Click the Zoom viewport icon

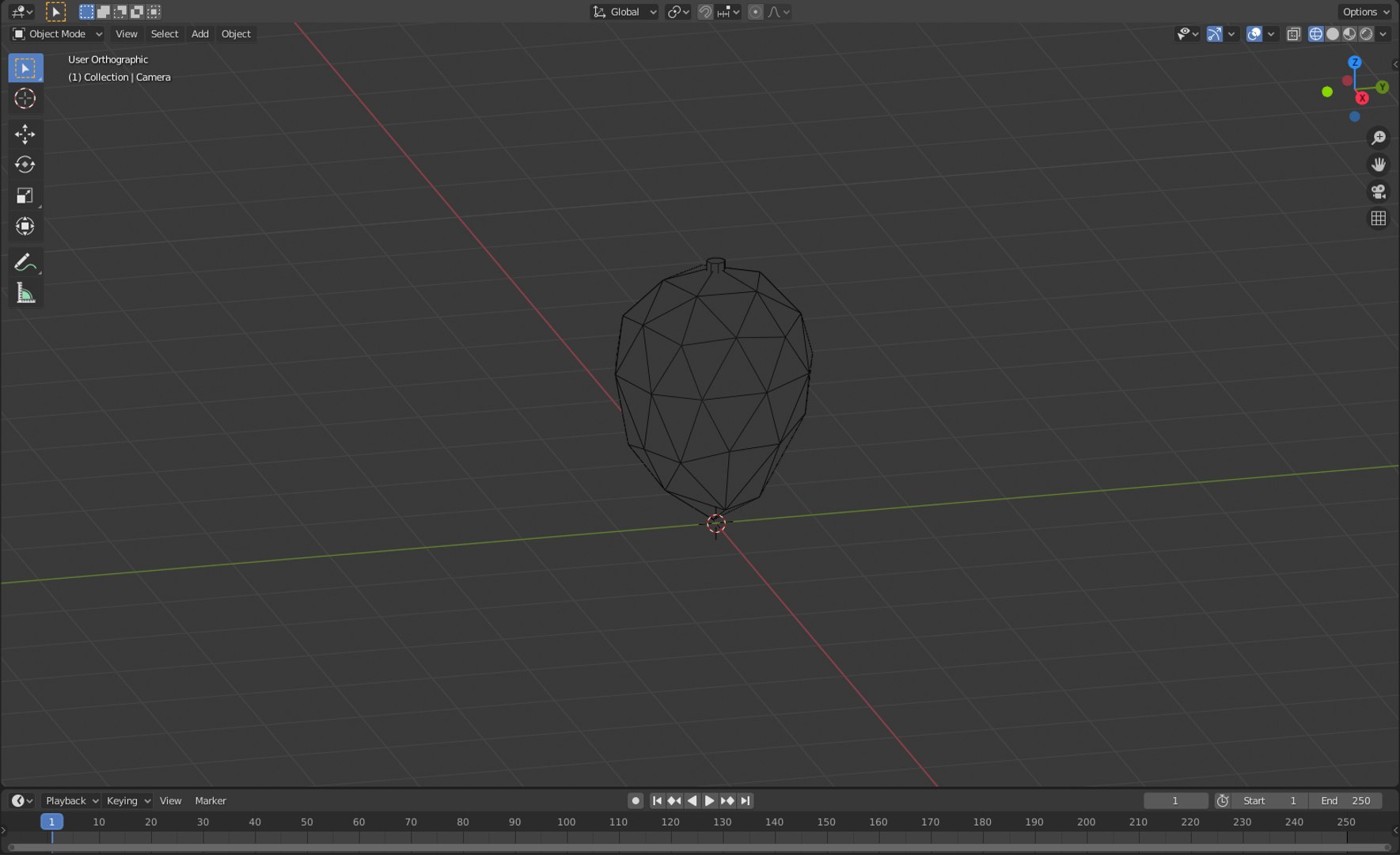[1379, 138]
